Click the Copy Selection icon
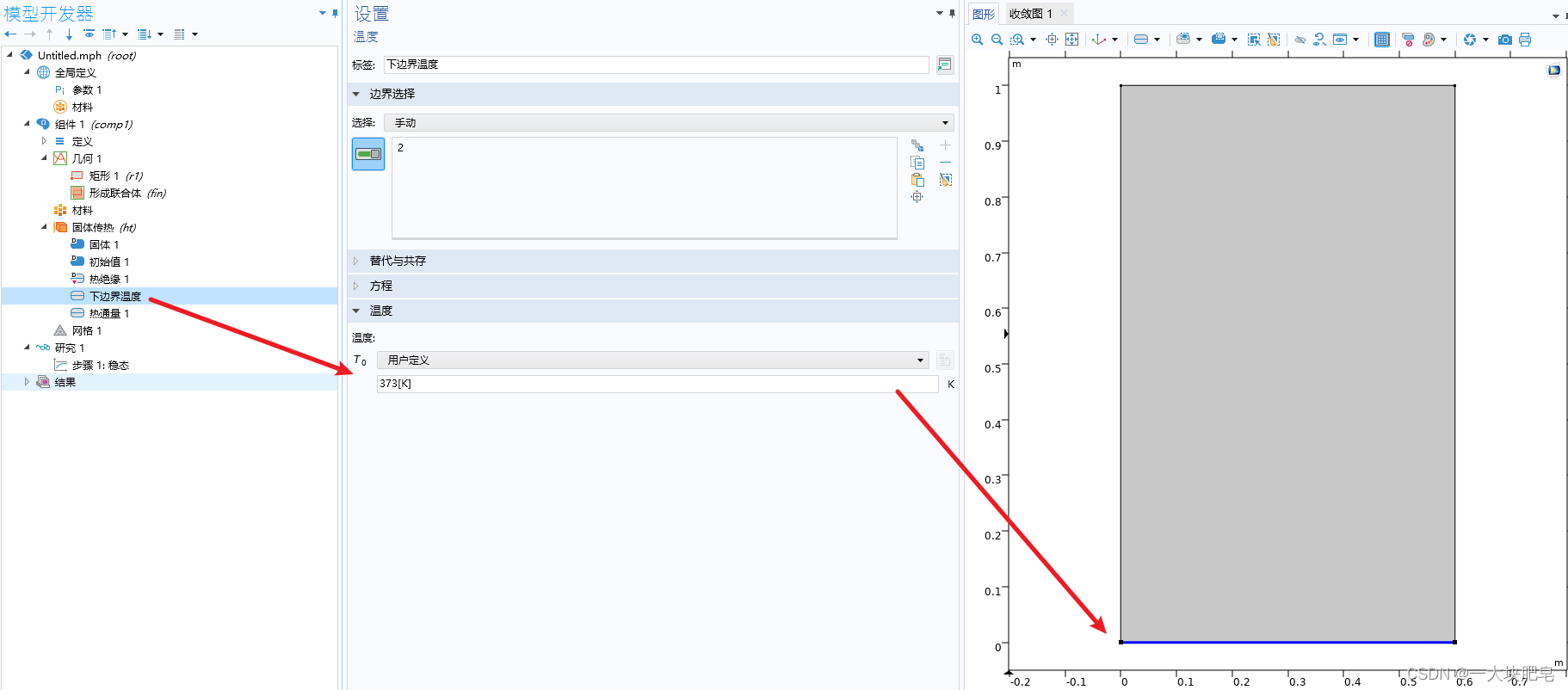The image size is (1568, 690). click(x=917, y=163)
